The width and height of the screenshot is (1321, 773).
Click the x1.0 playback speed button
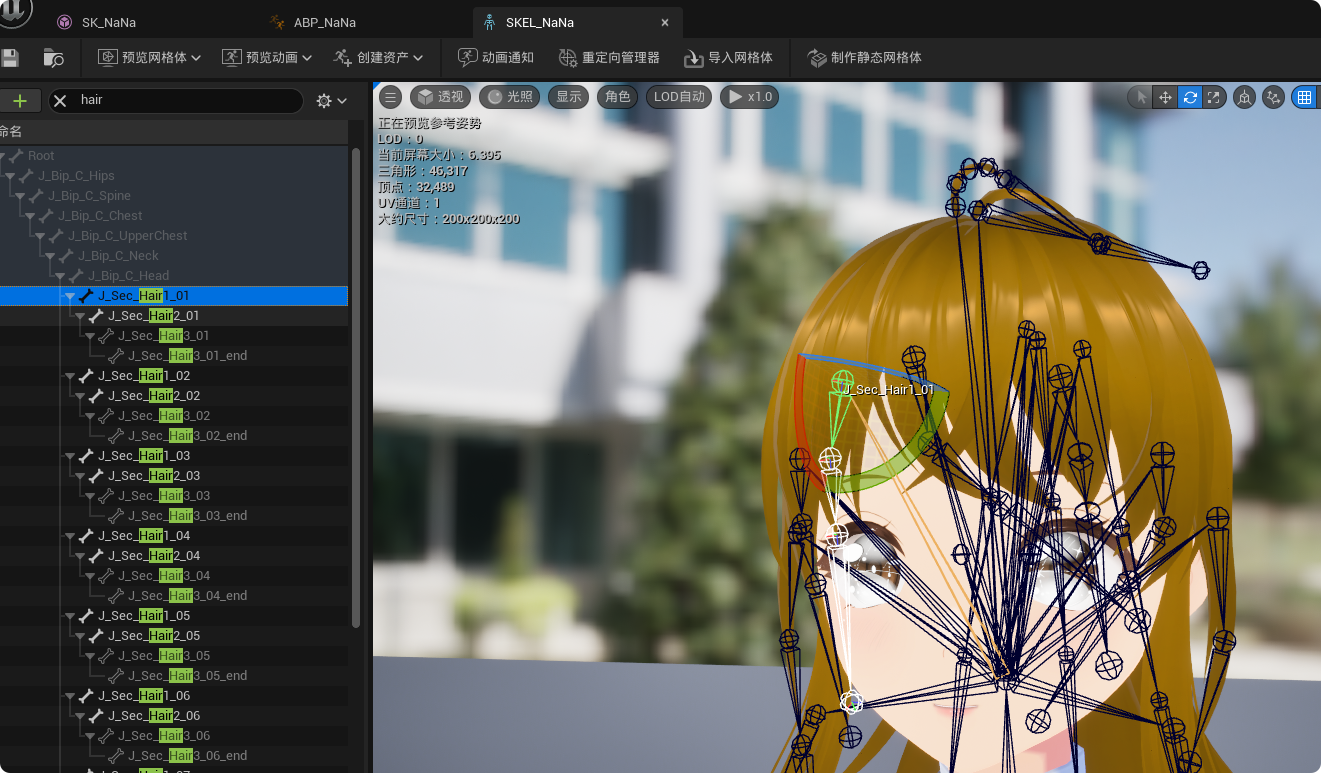tap(749, 97)
